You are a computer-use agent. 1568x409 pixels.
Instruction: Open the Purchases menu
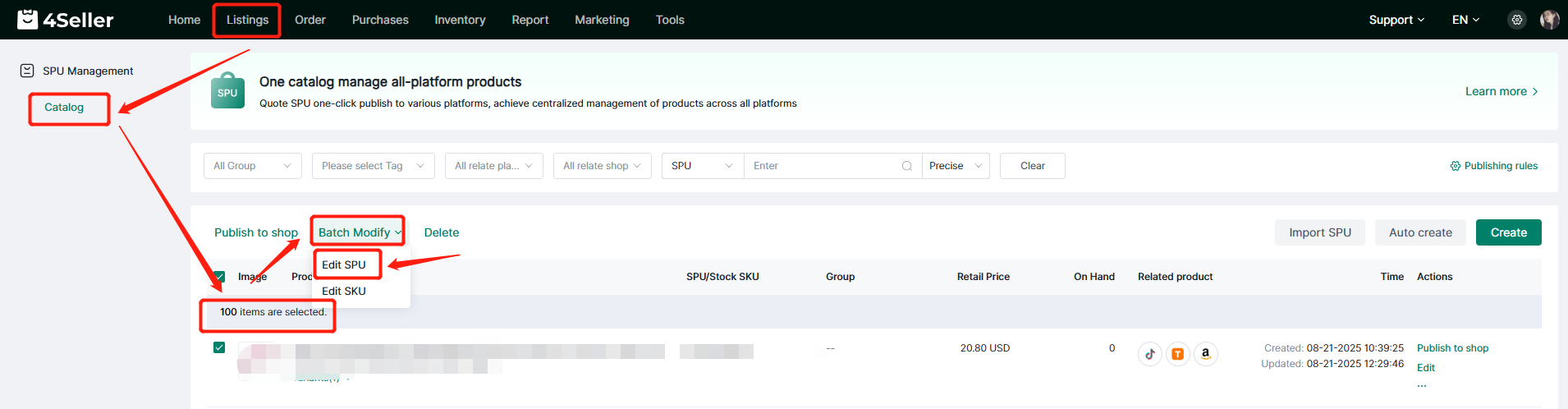(380, 20)
